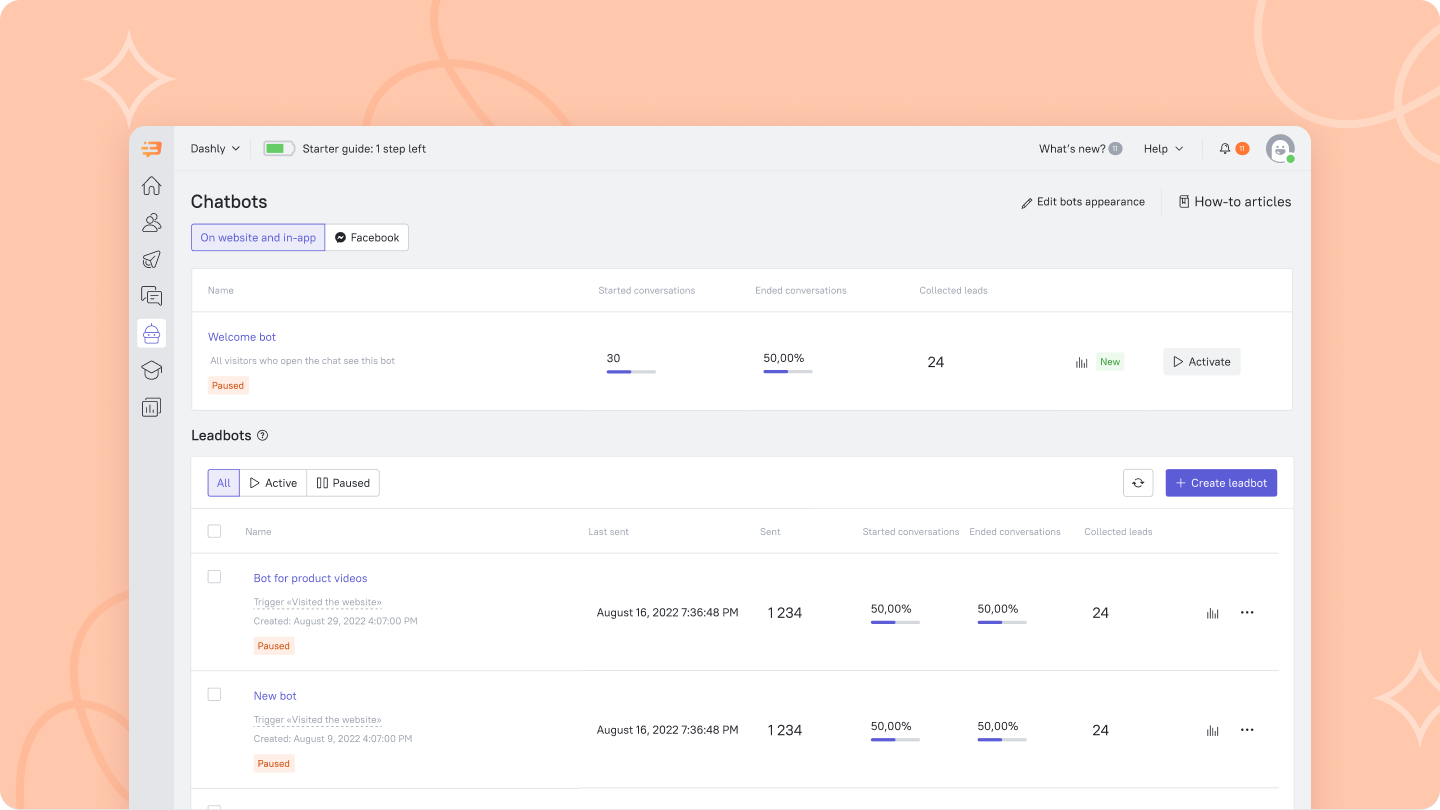
Task: Select the highlighted Chatbot robot sidebar icon
Action: pos(151,333)
